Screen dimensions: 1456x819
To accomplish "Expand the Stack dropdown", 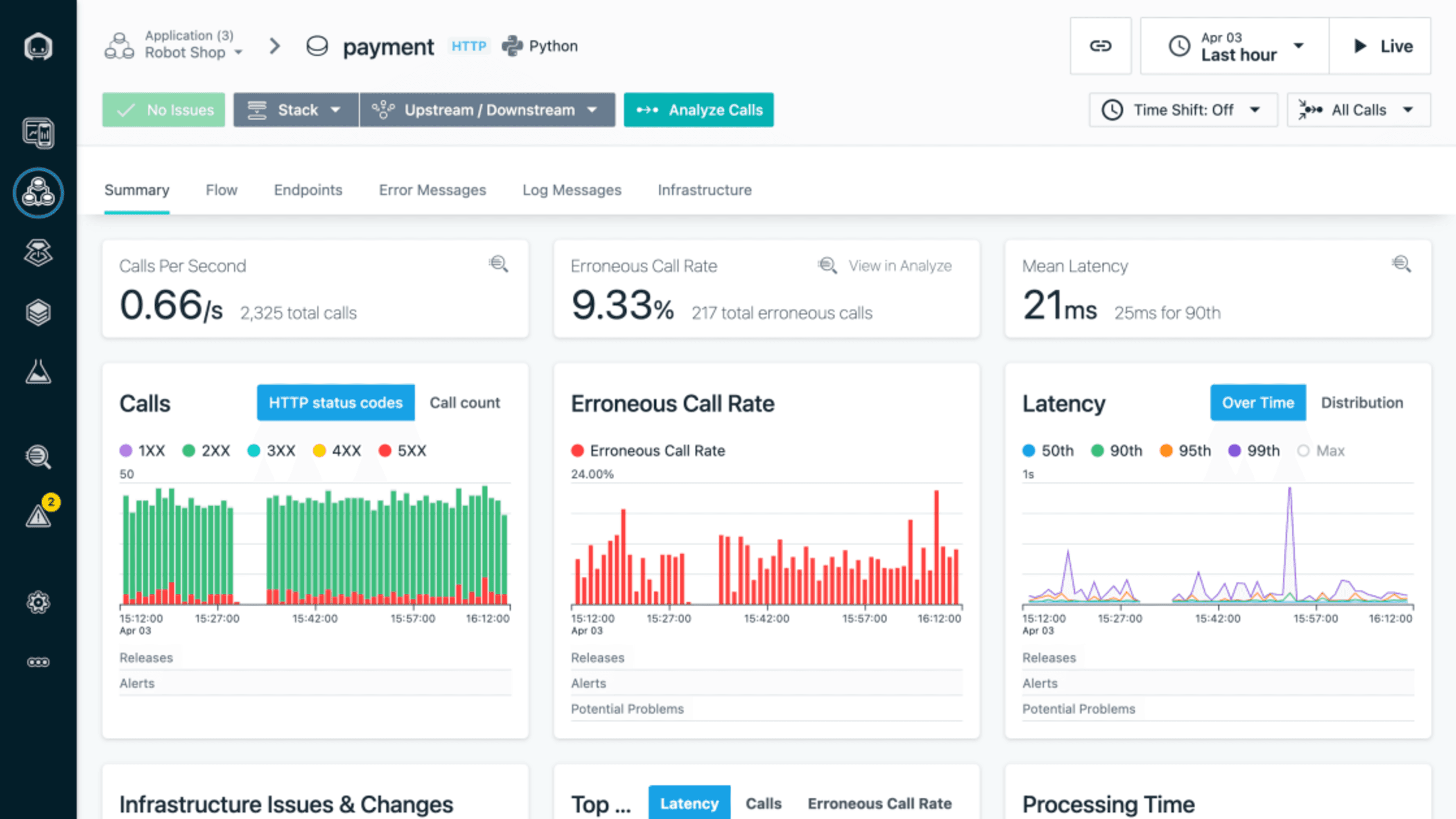I will tap(295, 110).
